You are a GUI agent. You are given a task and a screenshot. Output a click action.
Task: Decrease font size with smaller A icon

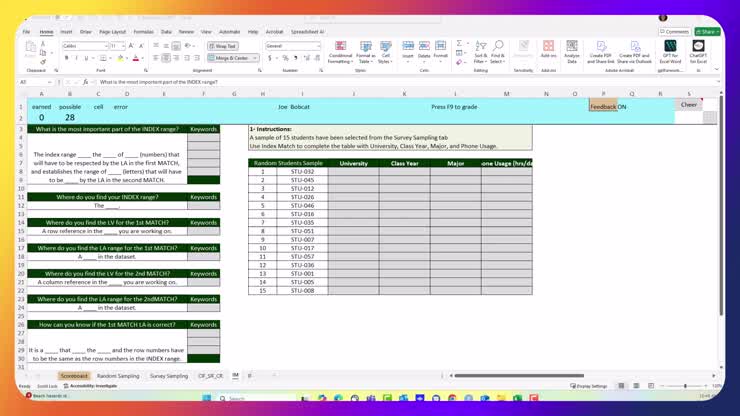(x=141, y=46)
